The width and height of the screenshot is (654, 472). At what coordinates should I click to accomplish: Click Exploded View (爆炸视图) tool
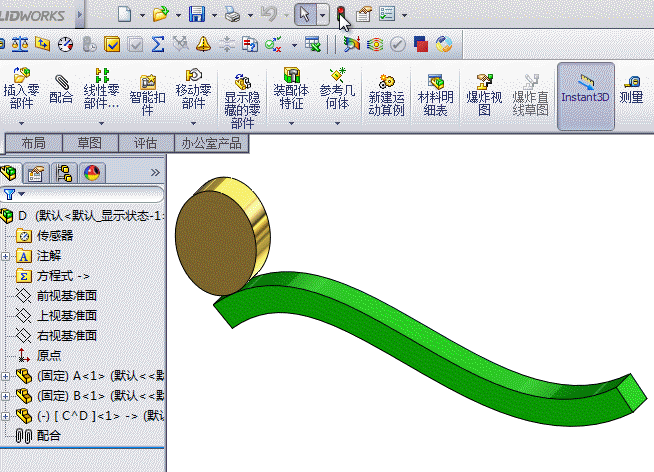point(484,95)
